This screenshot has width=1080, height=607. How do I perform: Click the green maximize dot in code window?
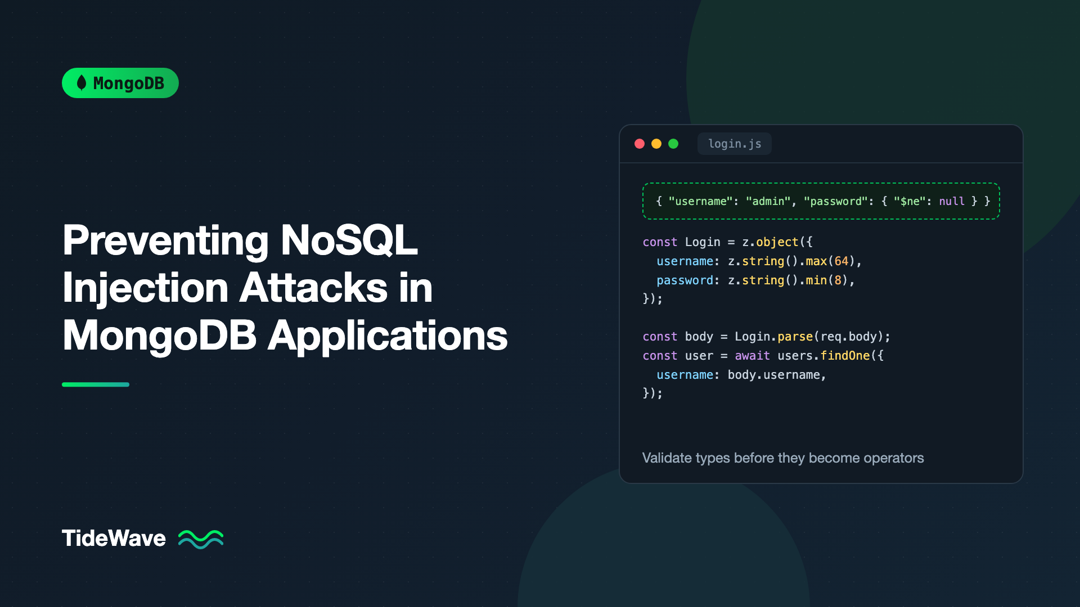point(674,144)
